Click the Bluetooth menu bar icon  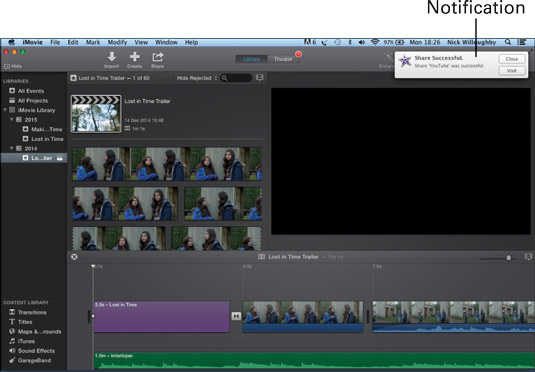pos(350,42)
